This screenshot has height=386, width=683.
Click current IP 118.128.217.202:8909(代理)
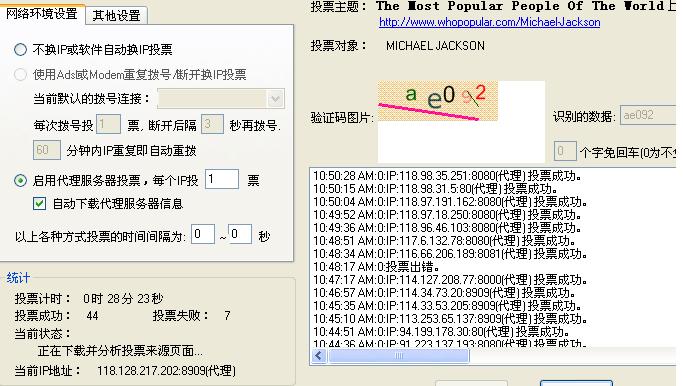click(166, 371)
